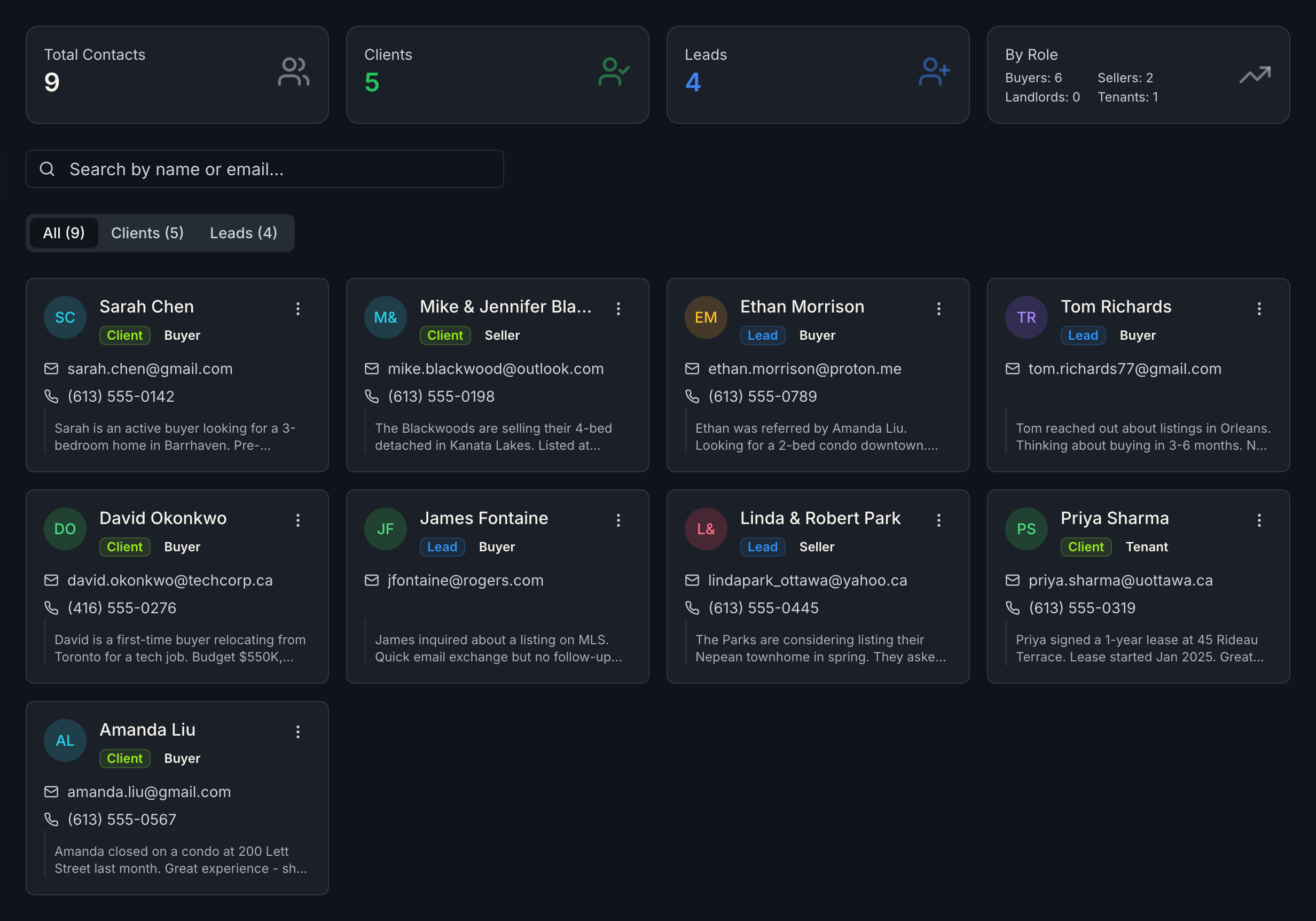Click the trending graph icon on By Role card
Image resolution: width=1316 pixels, height=921 pixels.
tap(1255, 75)
